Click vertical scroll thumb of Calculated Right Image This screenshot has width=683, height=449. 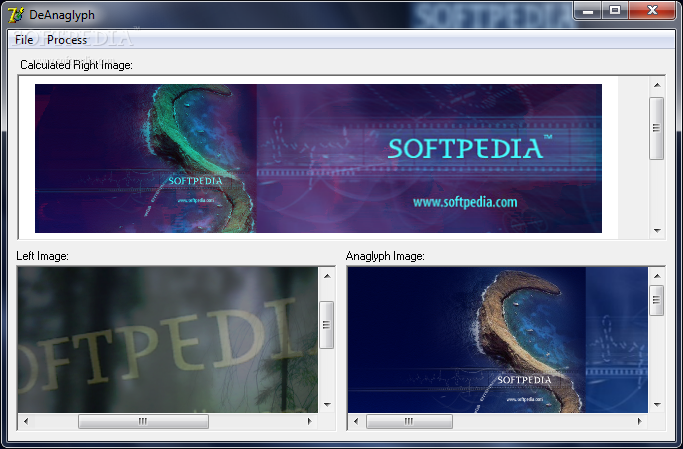click(656, 128)
